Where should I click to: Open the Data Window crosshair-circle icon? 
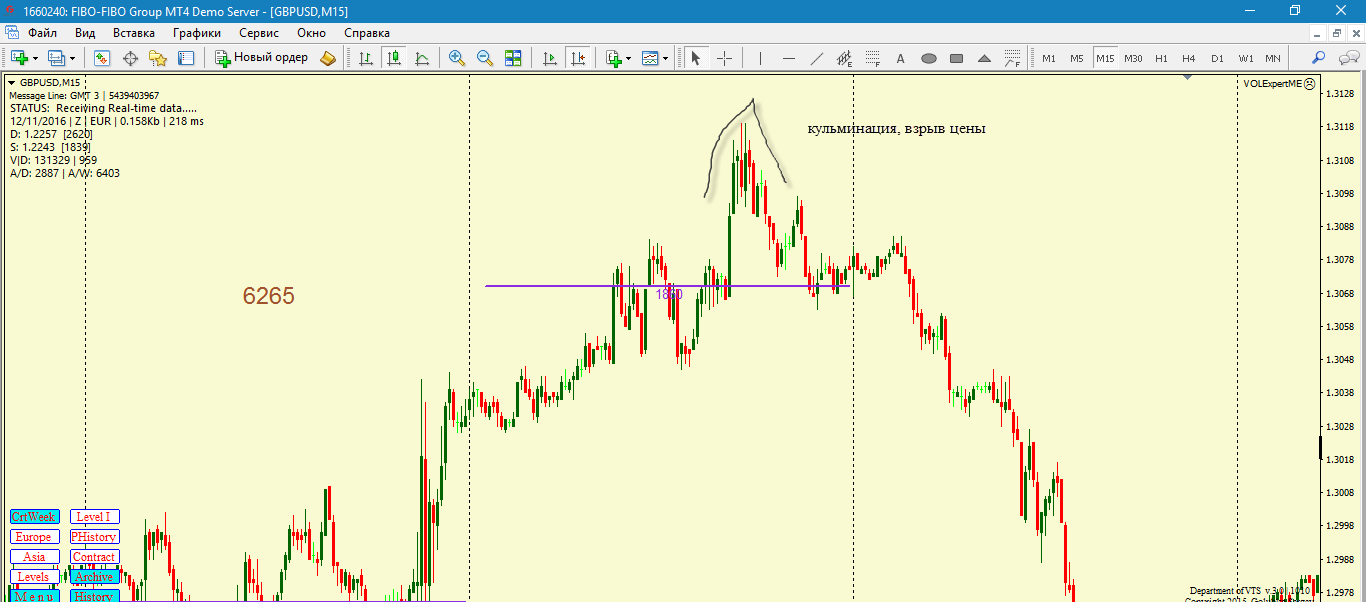click(x=130, y=58)
